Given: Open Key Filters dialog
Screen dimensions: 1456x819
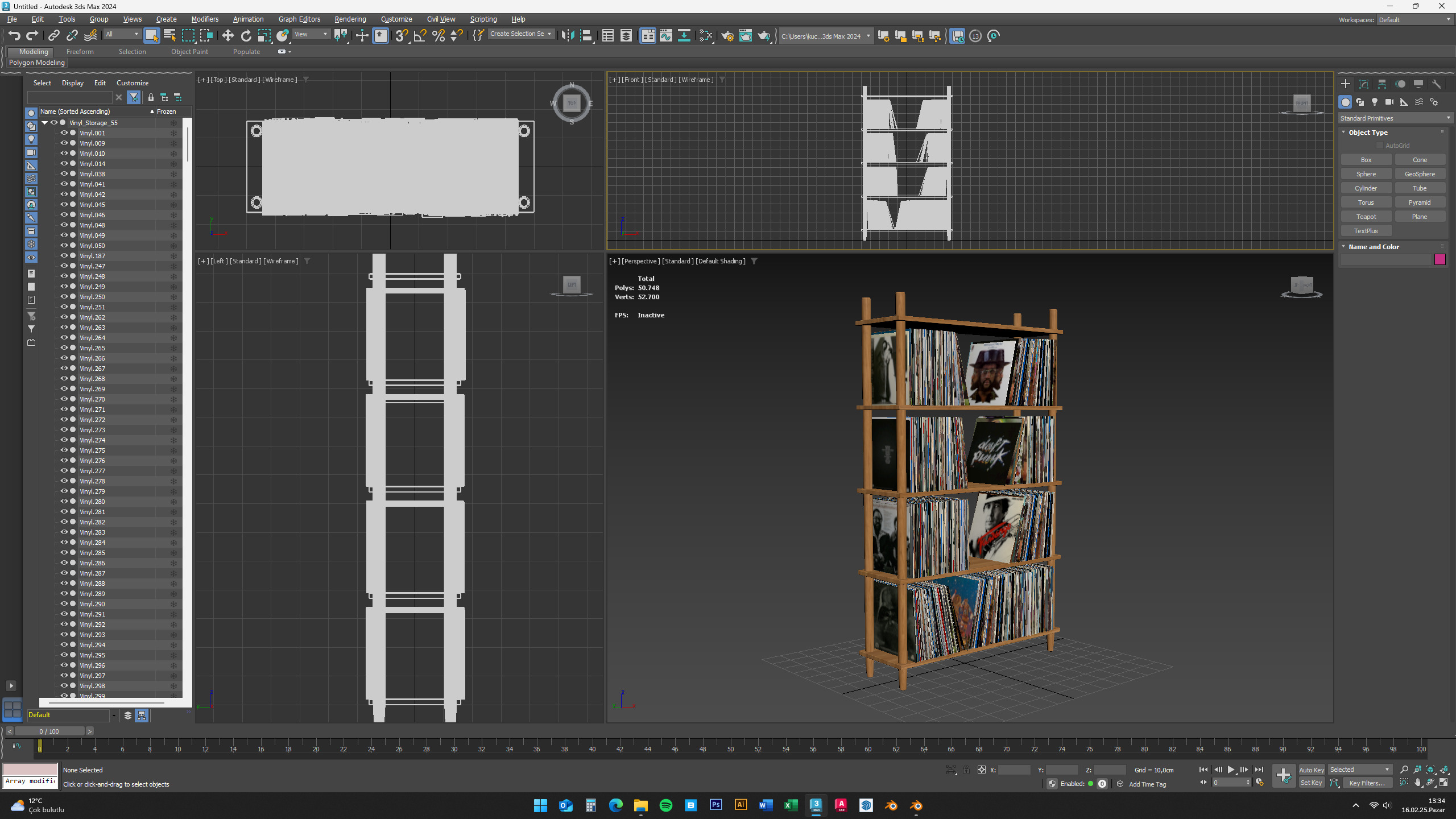Looking at the screenshot, I should coord(1367,783).
